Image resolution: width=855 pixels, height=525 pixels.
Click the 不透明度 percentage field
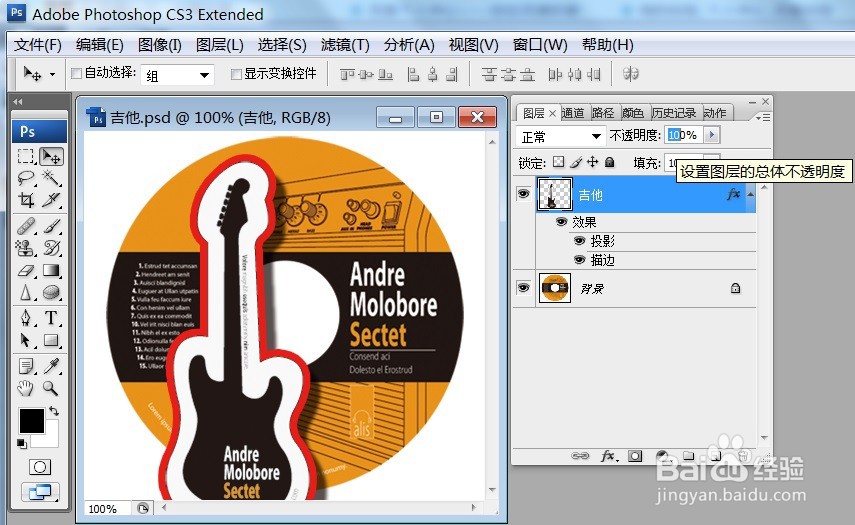[684, 135]
